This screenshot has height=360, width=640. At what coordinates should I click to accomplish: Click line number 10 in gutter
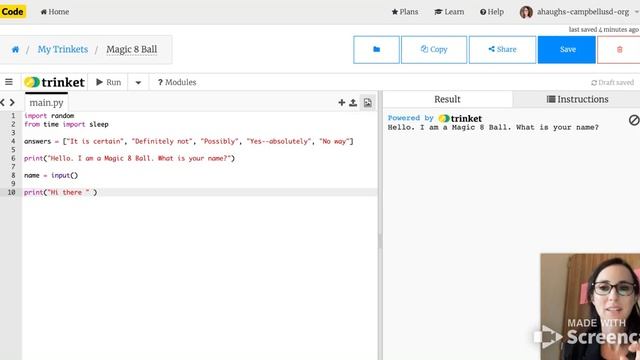11,192
